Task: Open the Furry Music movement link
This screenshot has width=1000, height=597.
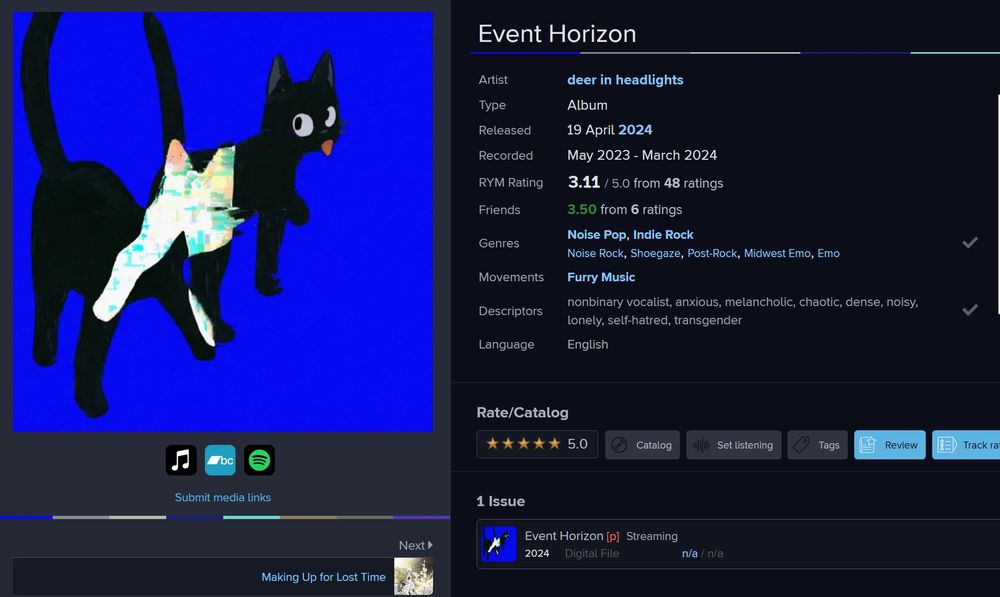Action: click(601, 277)
